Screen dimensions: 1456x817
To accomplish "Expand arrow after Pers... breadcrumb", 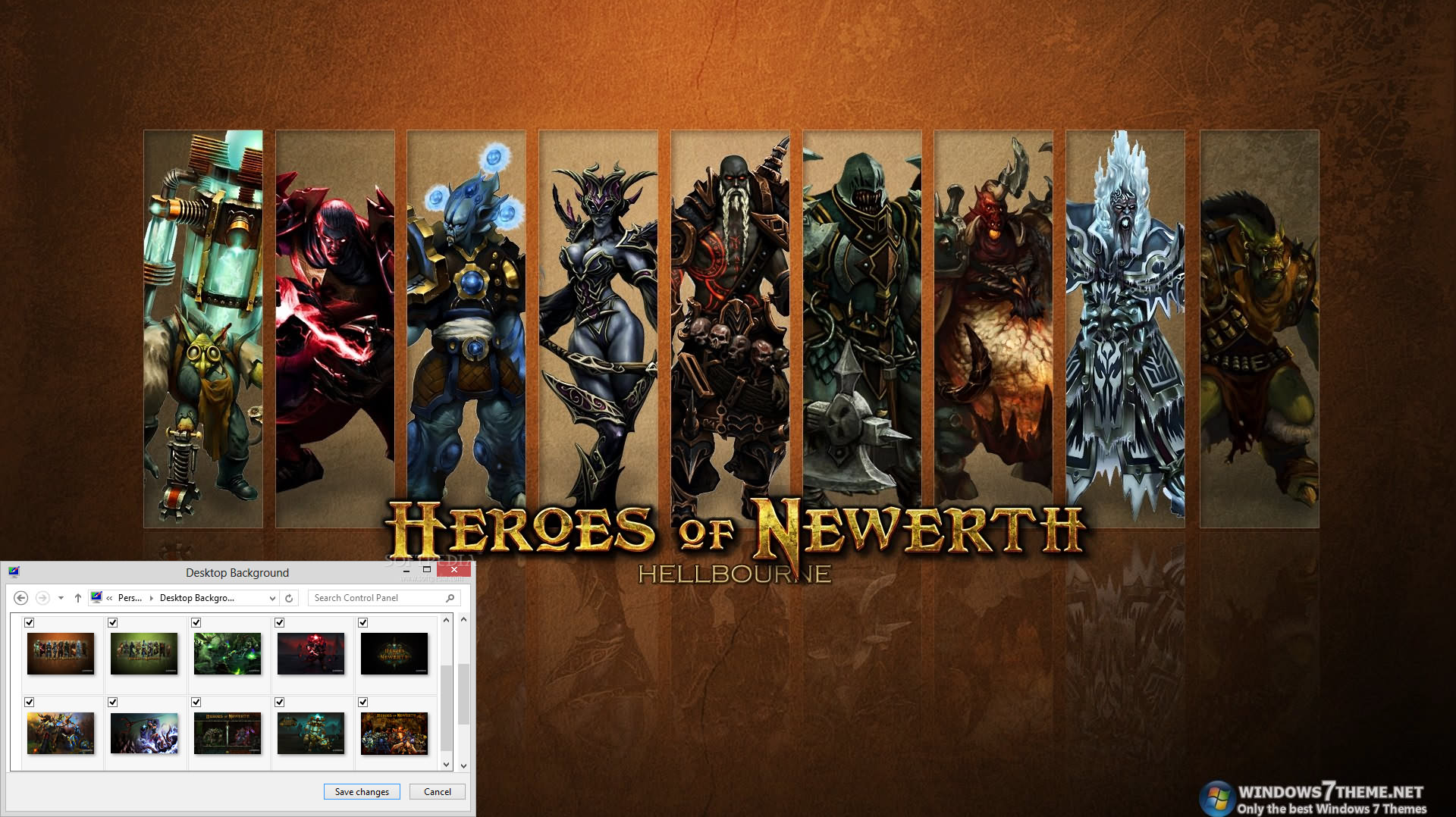I will (152, 598).
